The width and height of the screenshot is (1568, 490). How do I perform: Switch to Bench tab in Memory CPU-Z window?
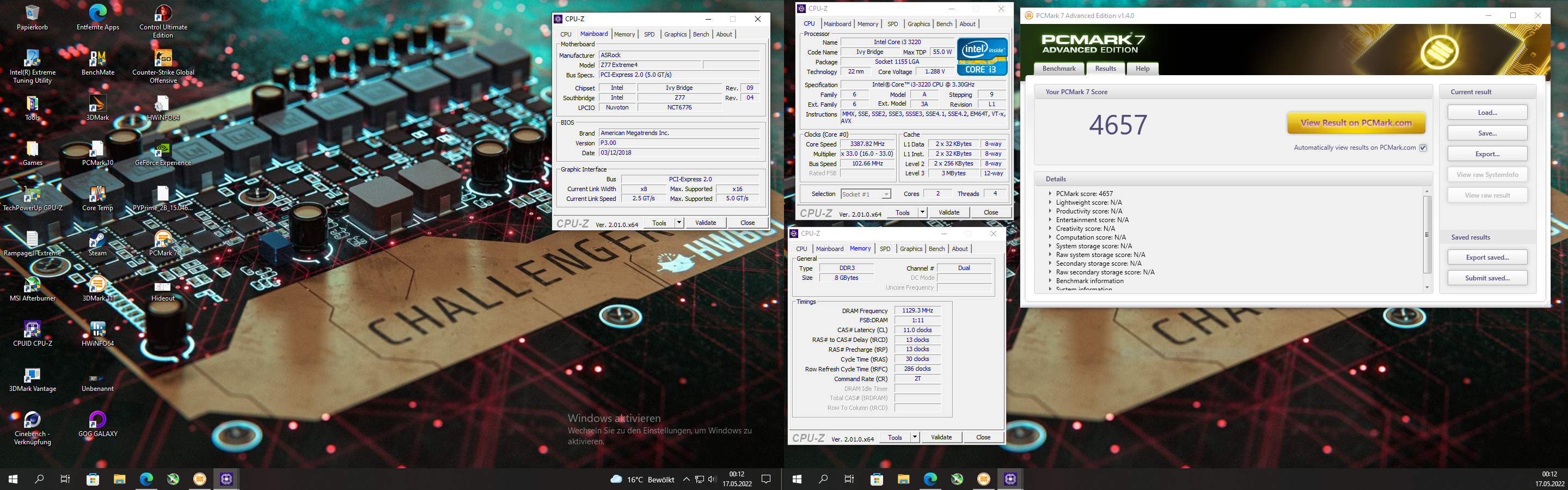click(x=937, y=249)
